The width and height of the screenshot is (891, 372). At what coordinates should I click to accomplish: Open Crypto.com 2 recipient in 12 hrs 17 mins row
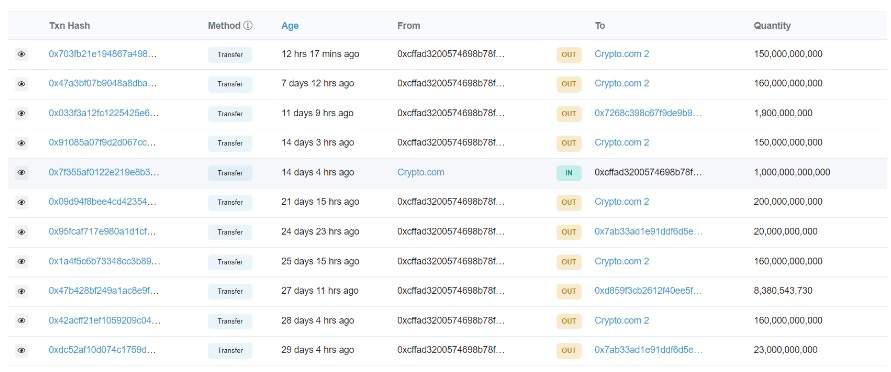pos(622,54)
